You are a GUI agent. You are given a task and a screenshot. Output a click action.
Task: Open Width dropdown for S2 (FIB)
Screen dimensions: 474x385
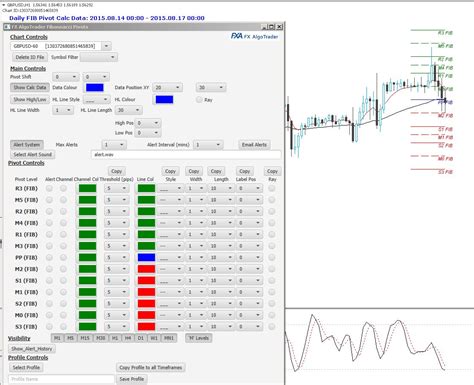point(196,304)
